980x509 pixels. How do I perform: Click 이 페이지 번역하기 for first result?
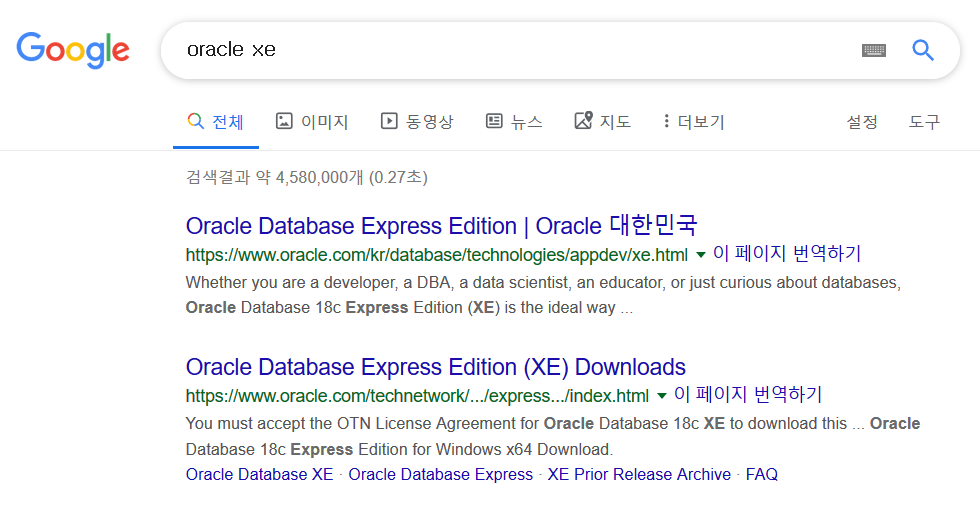[787, 253]
